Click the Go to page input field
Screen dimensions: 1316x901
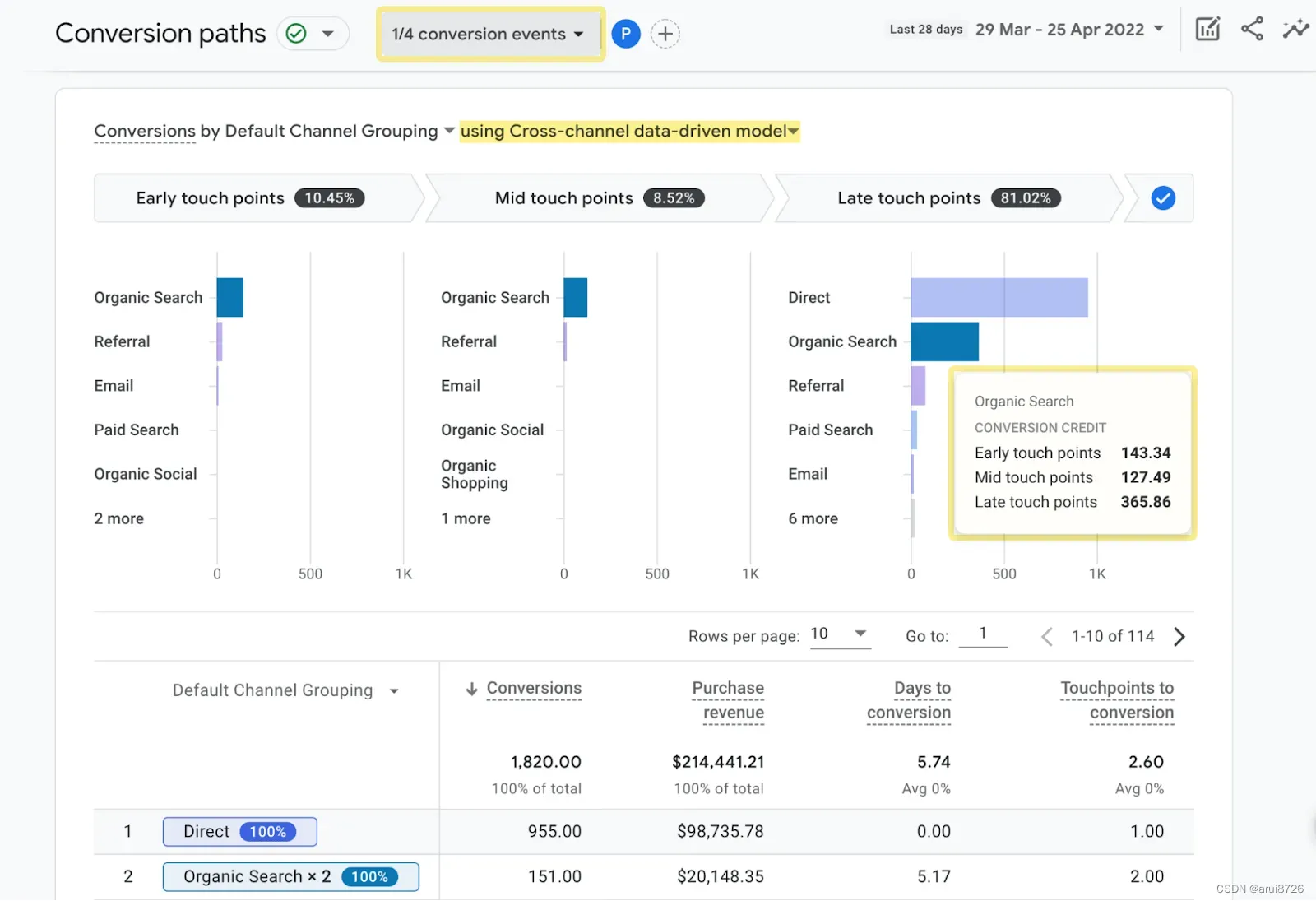[983, 634]
